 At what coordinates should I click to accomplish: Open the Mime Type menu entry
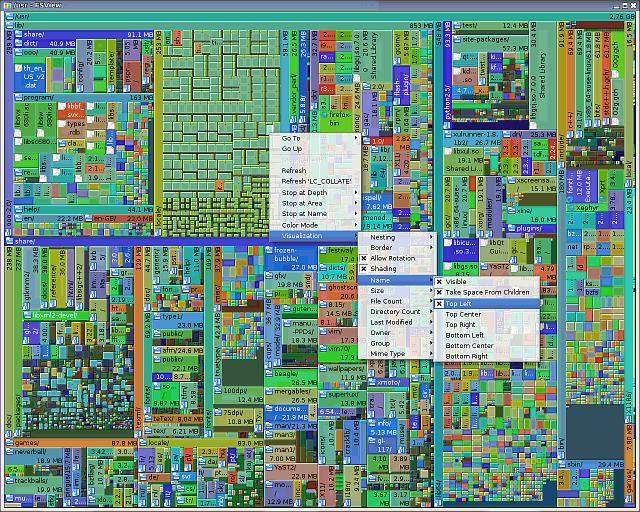point(396,354)
